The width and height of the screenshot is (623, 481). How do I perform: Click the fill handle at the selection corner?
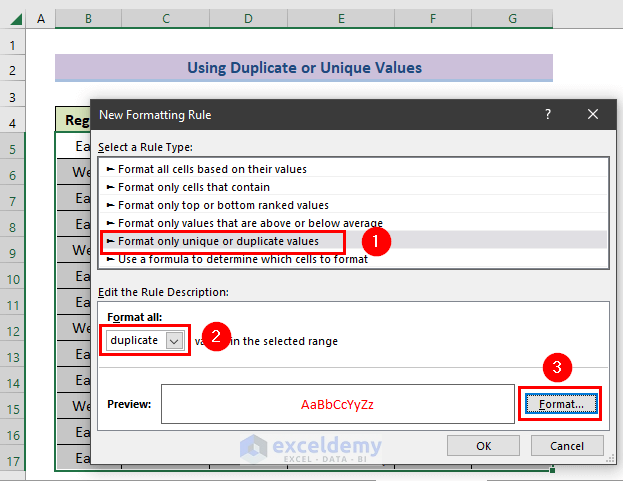coord(552,470)
